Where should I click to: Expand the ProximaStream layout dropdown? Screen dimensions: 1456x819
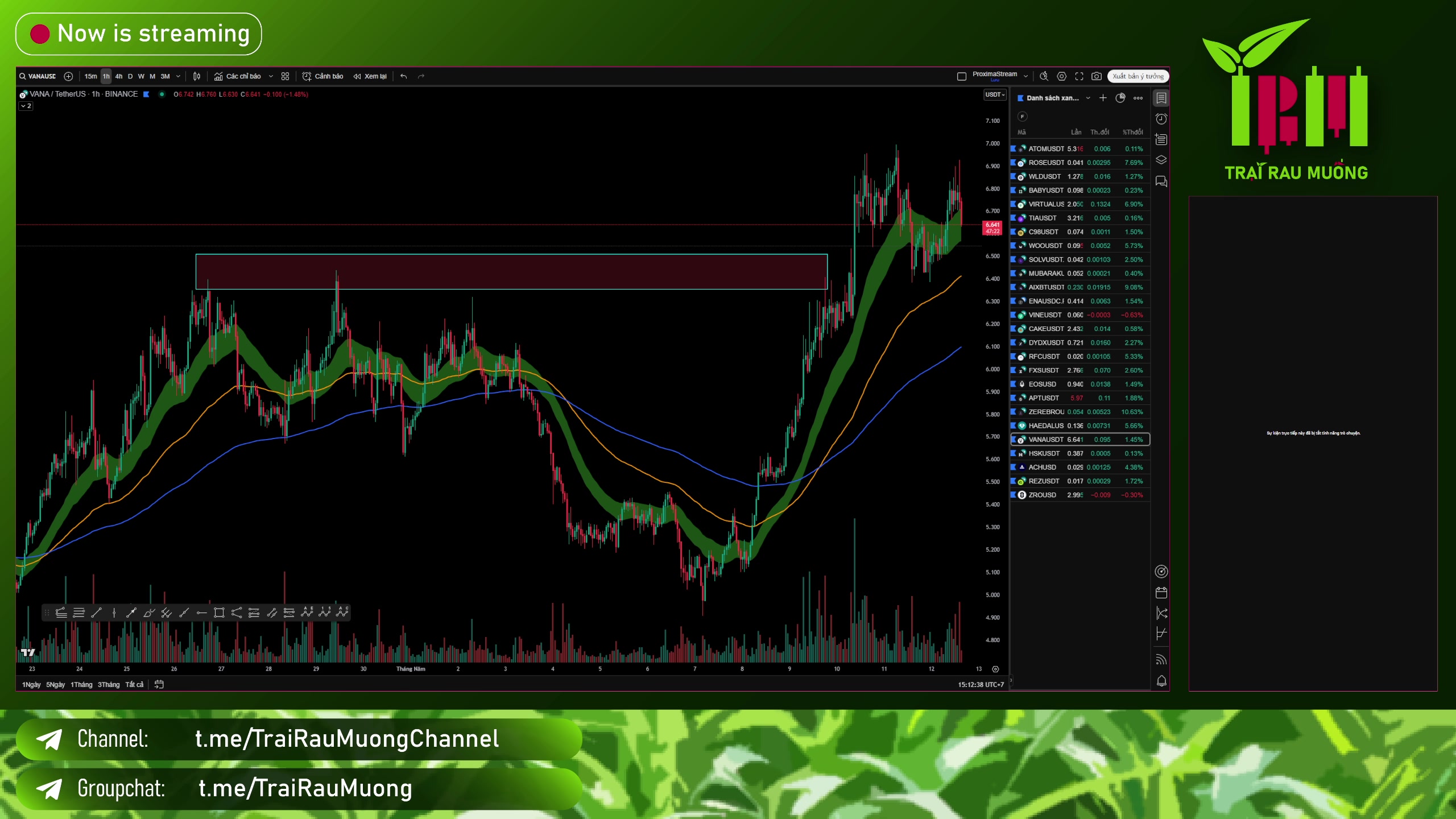click(1026, 76)
